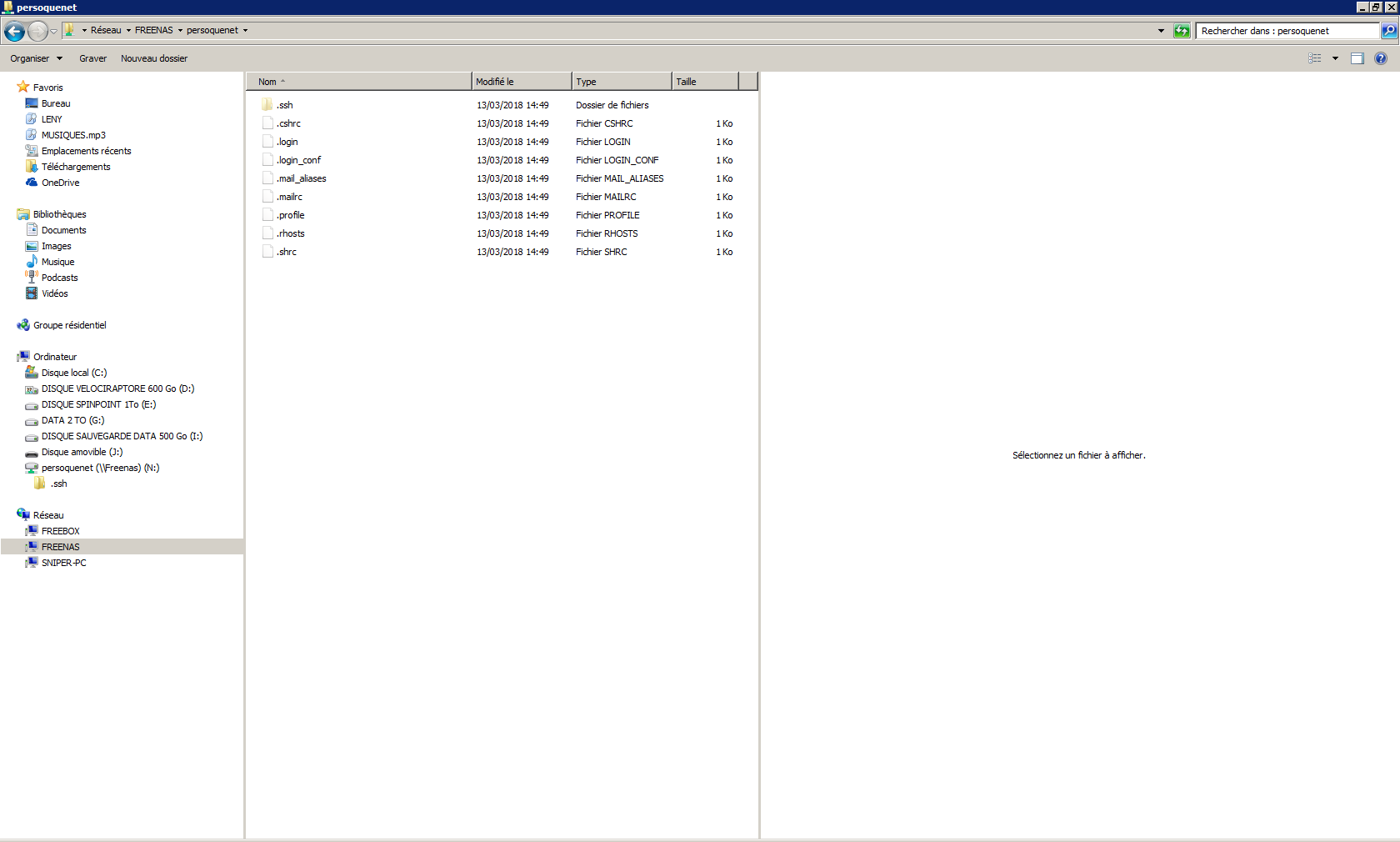This screenshot has height=842, width=1400.
Task: Click the change view icon
Action: point(1315,58)
